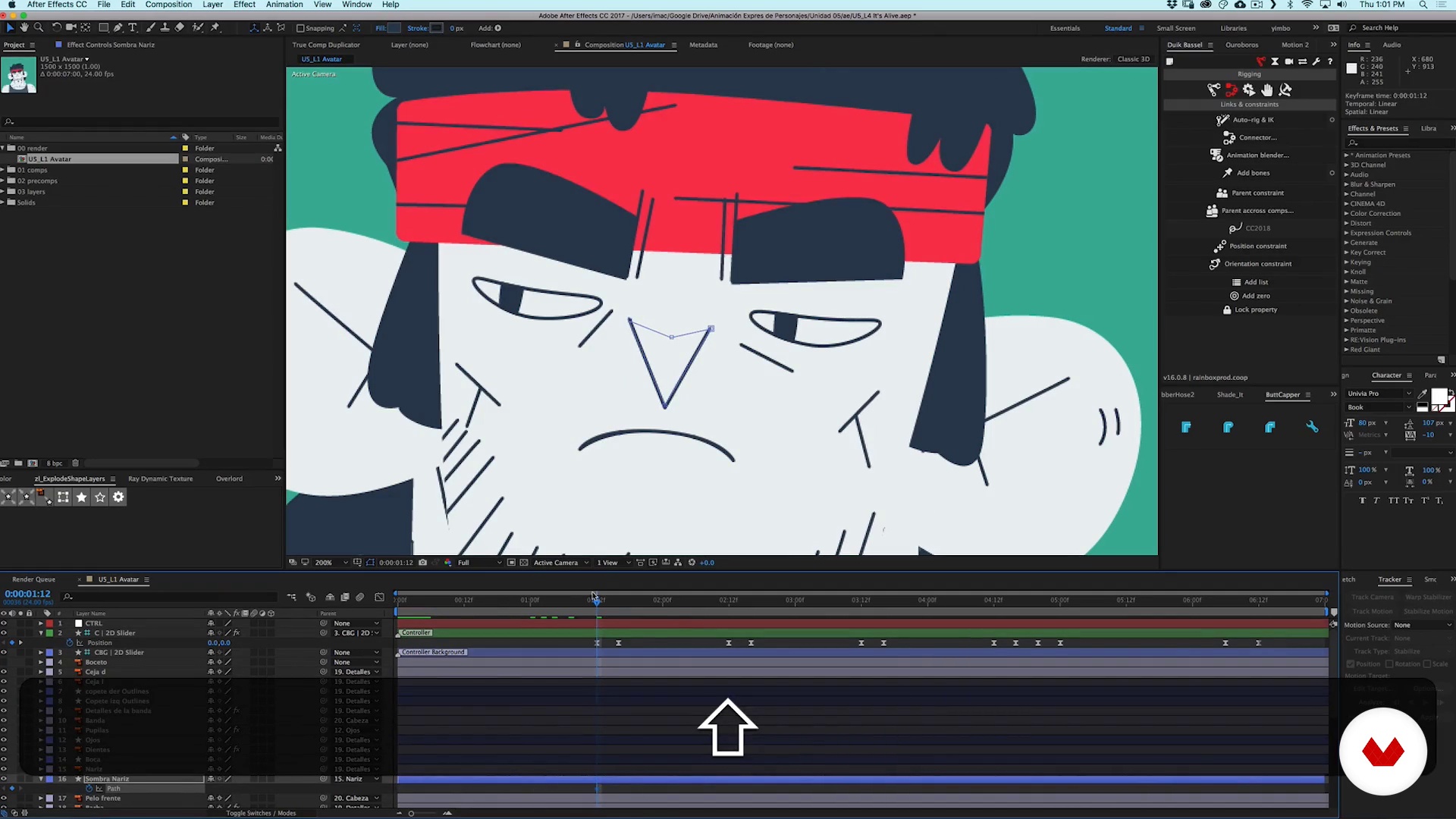The height and width of the screenshot is (819, 1456).
Task: Select the Selection arrow tool
Action: (x=10, y=27)
